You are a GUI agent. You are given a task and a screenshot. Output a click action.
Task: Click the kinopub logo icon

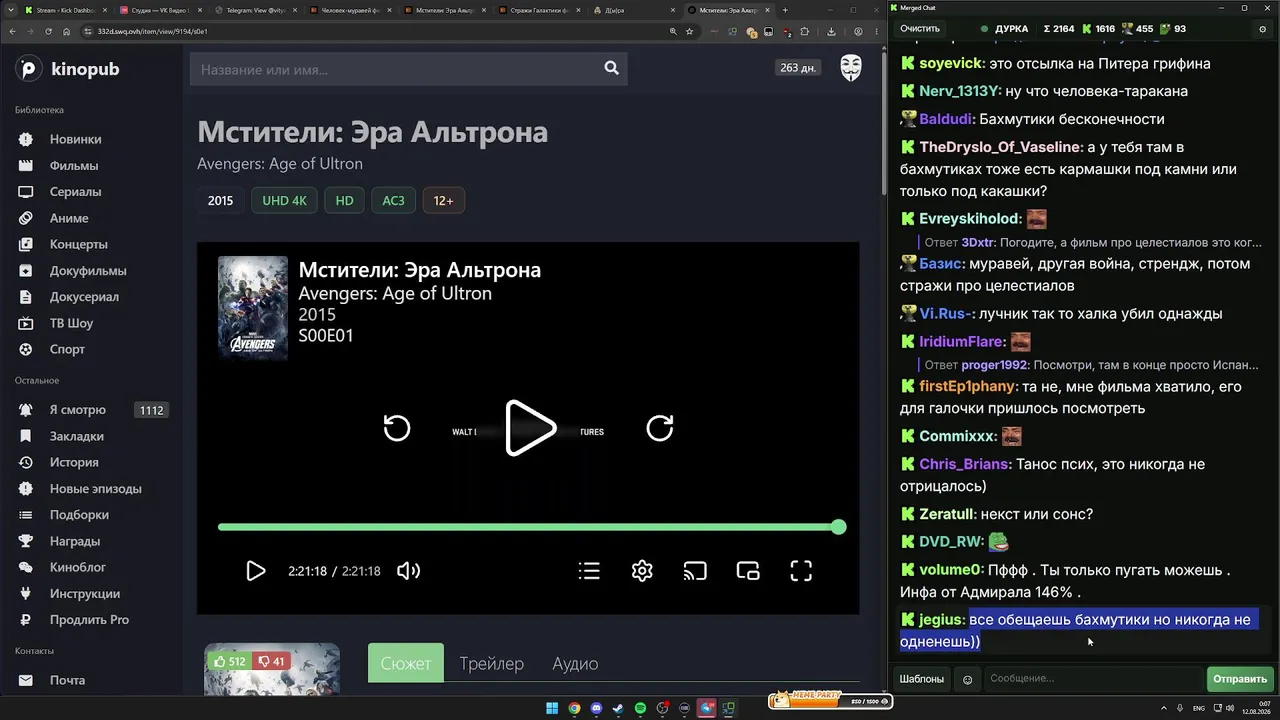(x=29, y=69)
